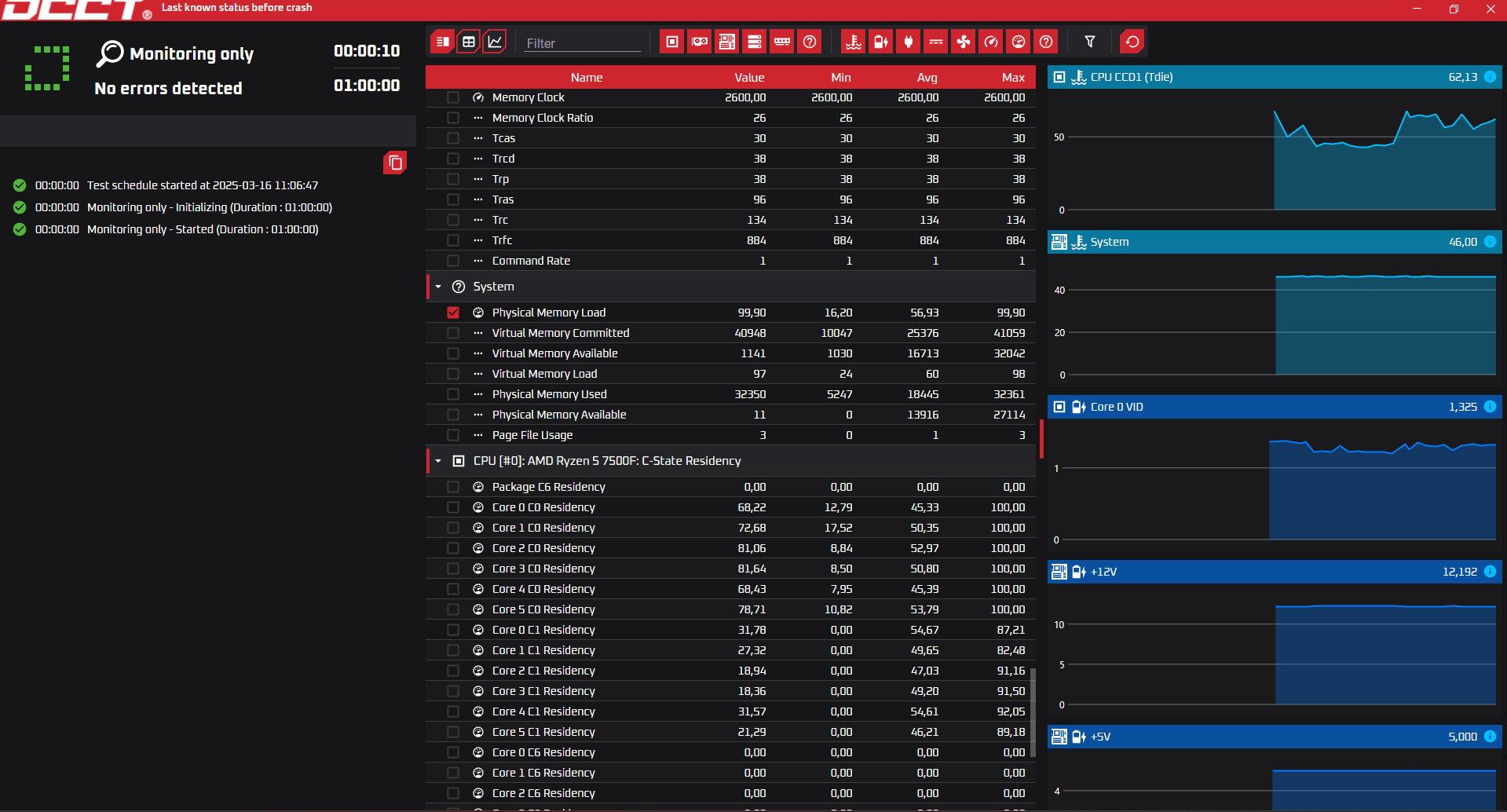Toggle the fan sensor type icon
Image resolution: width=1507 pixels, height=812 pixels.
tap(964, 42)
